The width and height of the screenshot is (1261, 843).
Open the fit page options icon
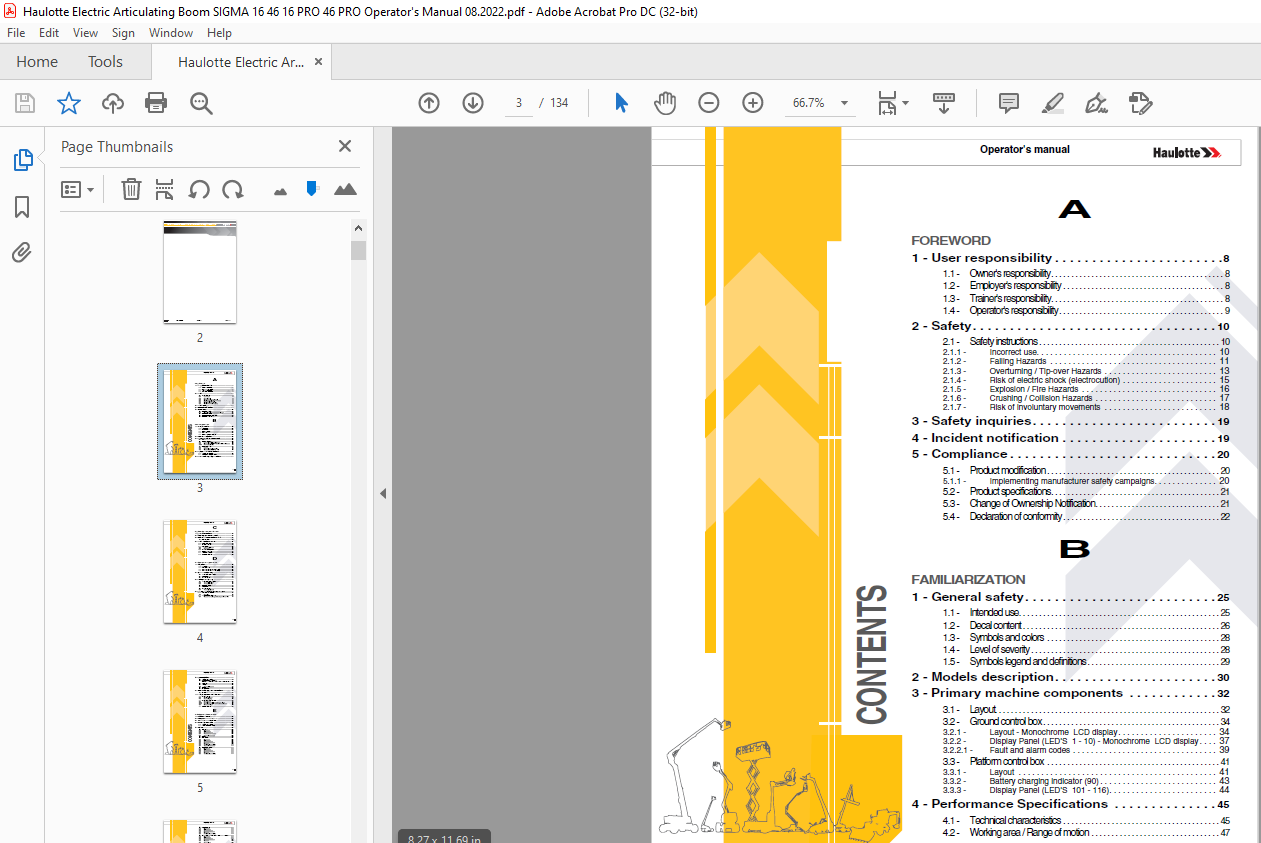[x=892, y=103]
